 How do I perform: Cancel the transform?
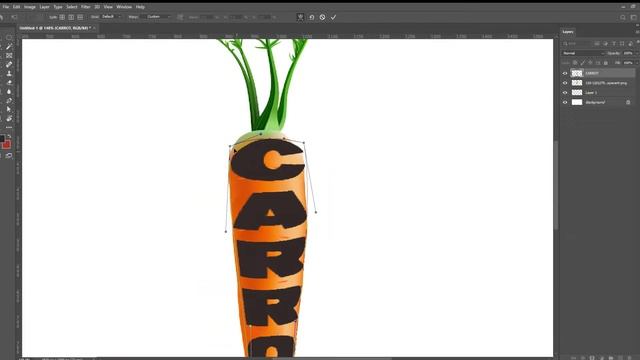click(x=322, y=17)
